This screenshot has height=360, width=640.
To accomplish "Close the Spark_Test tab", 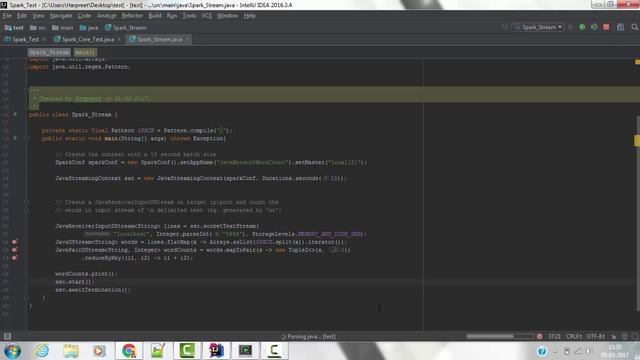I will (44, 39).
